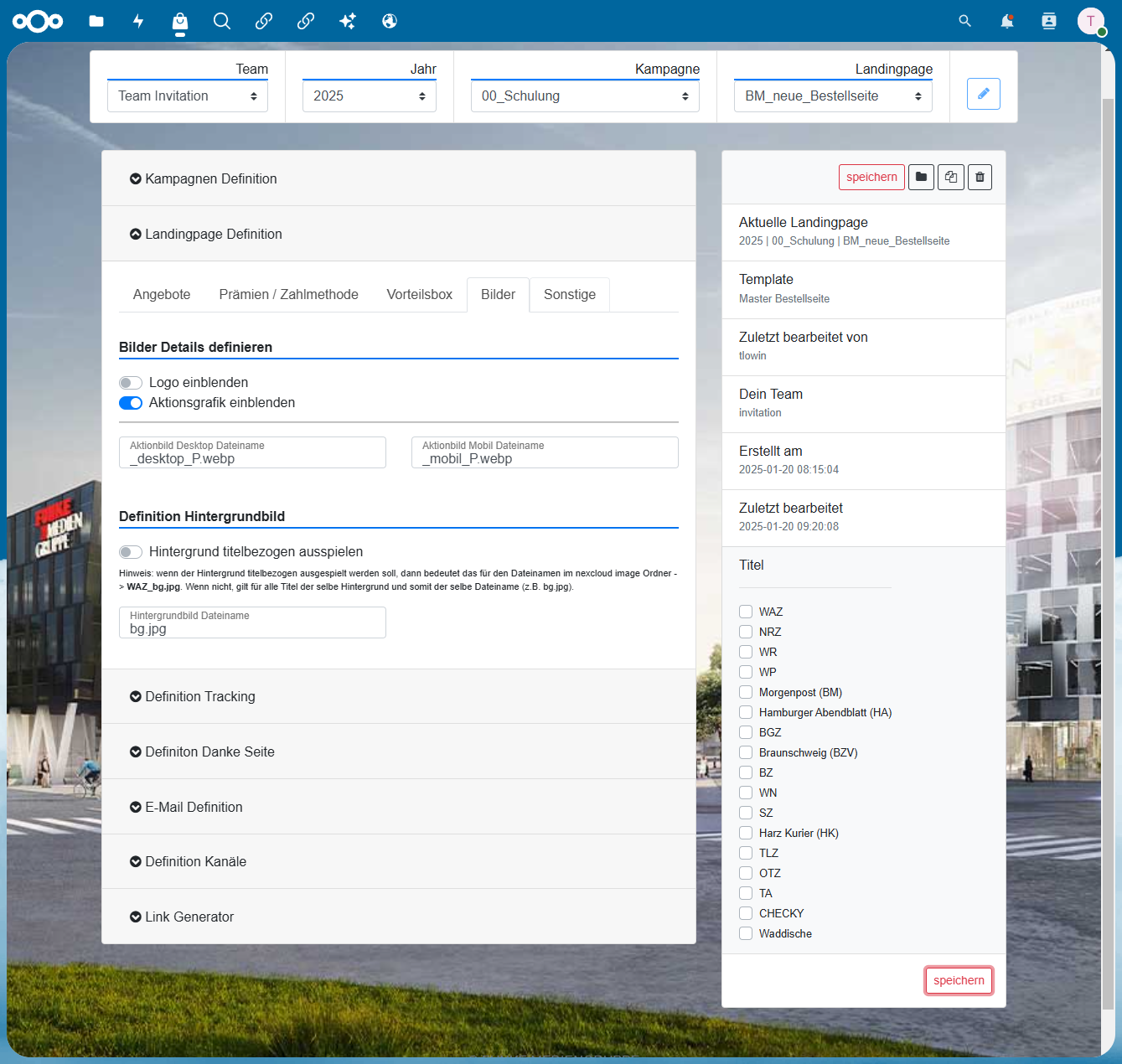Click the folder icon beside speichern
The height and width of the screenshot is (1064, 1122).
coord(921,177)
